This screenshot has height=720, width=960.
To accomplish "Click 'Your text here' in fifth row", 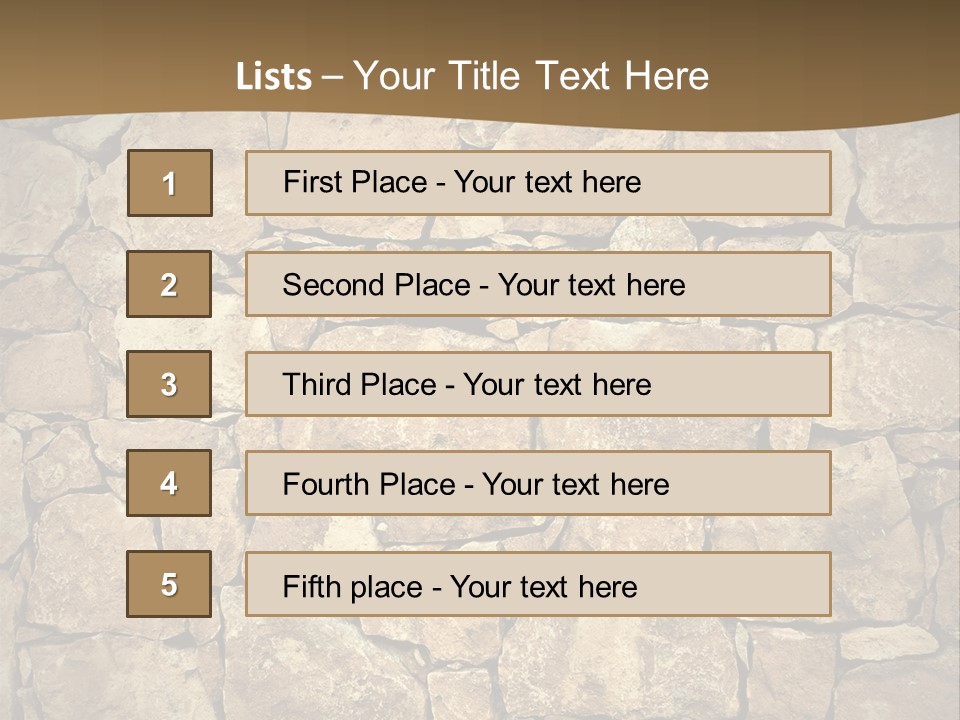I will 543,586.
